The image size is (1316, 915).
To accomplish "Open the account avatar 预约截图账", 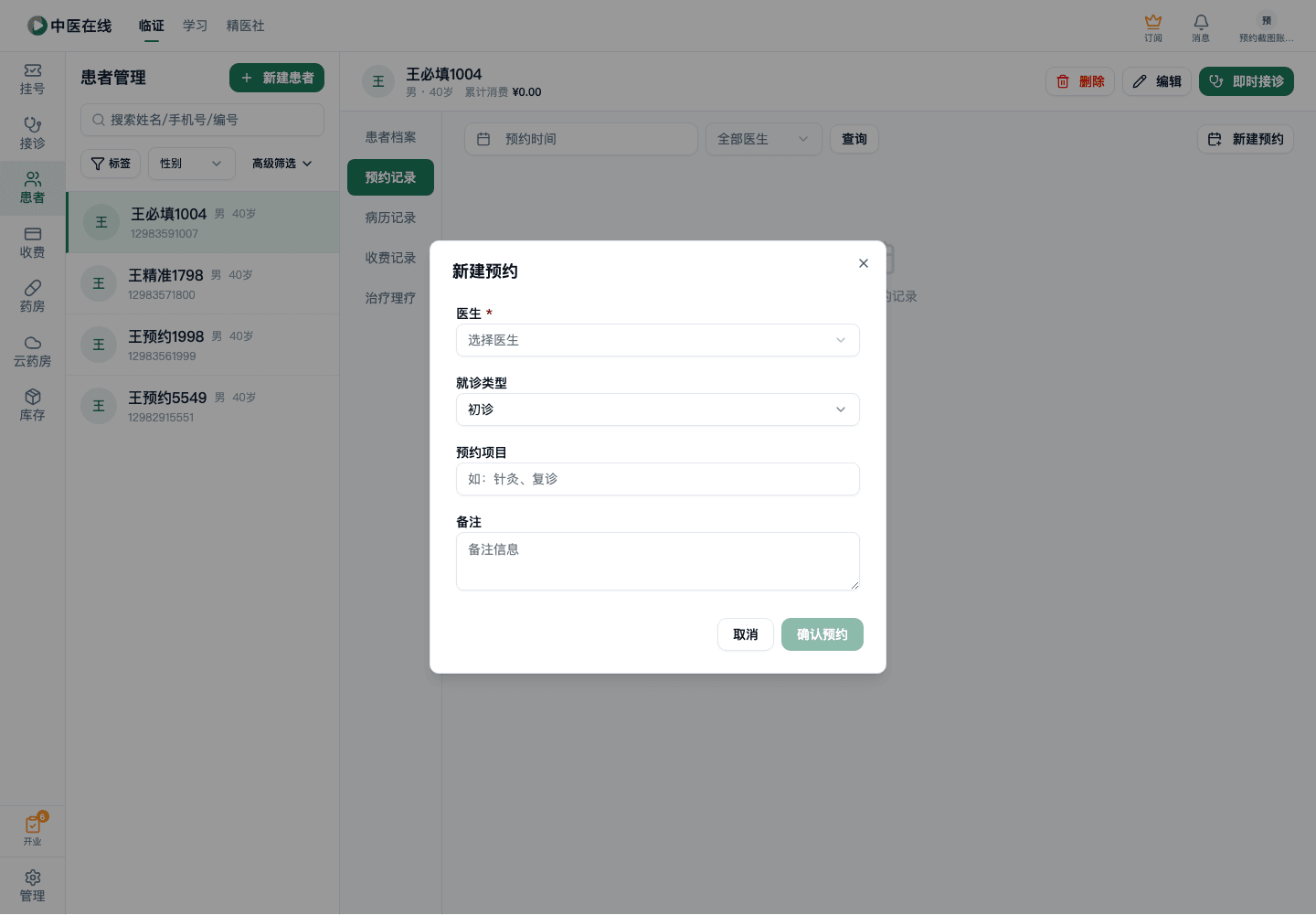I will [1267, 27].
